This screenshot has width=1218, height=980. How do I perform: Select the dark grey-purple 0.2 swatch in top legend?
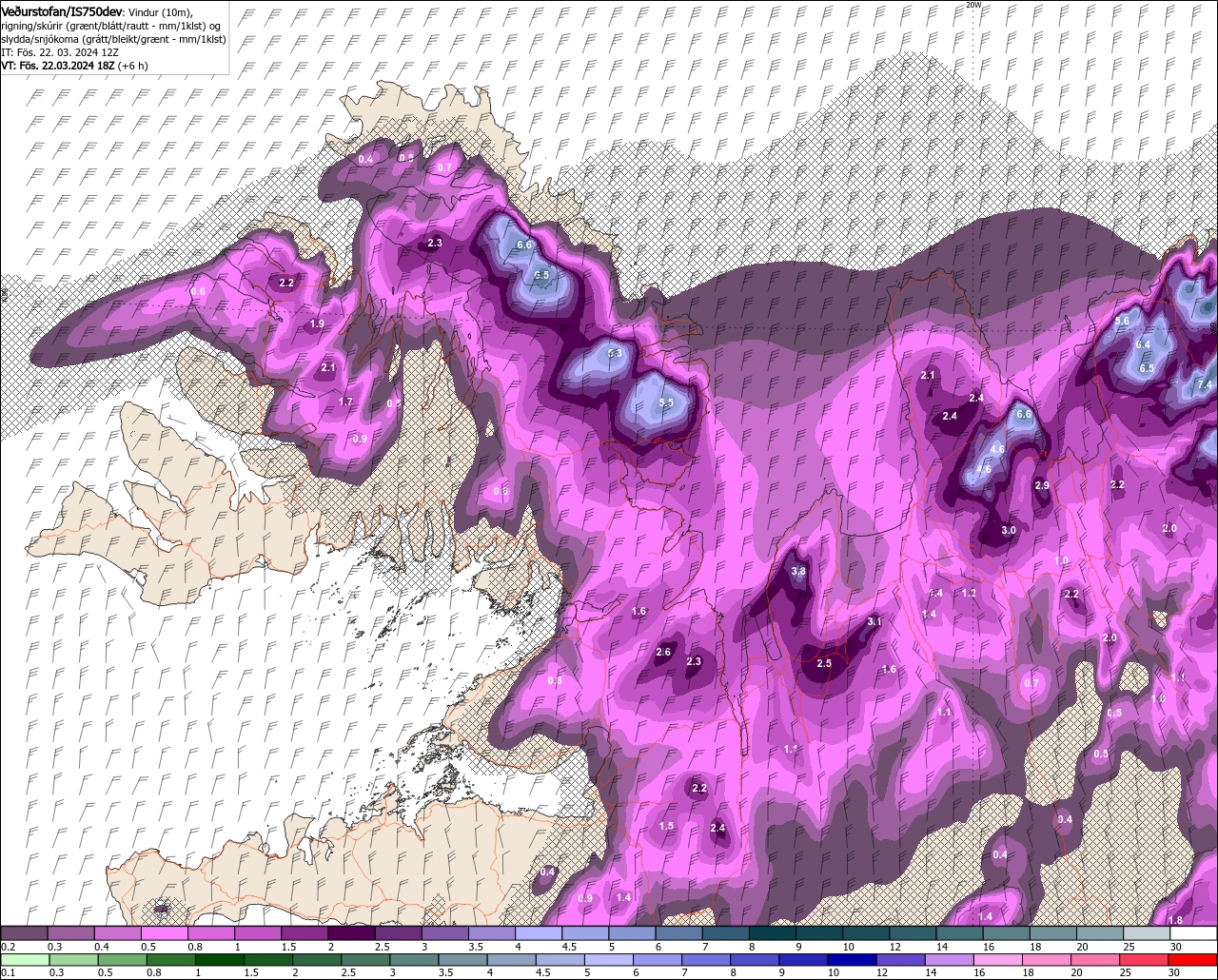point(24,933)
